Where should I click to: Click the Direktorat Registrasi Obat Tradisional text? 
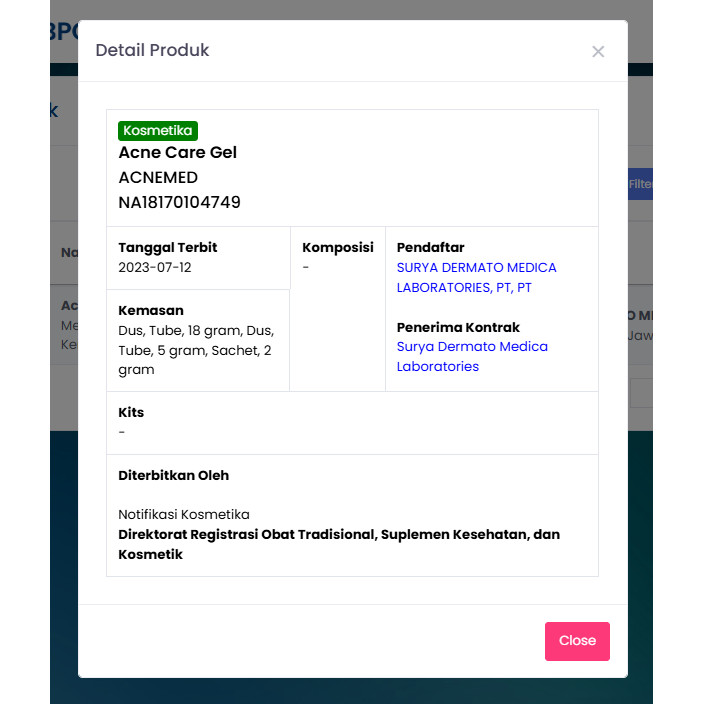click(338, 535)
